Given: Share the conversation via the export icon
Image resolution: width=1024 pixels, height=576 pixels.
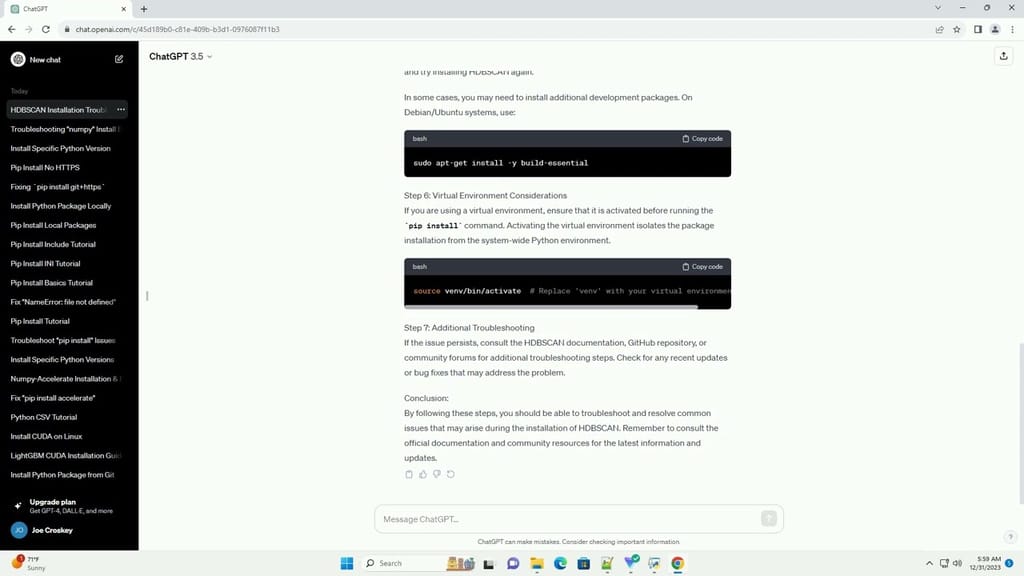Looking at the screenshot, I should (1003, 57).
